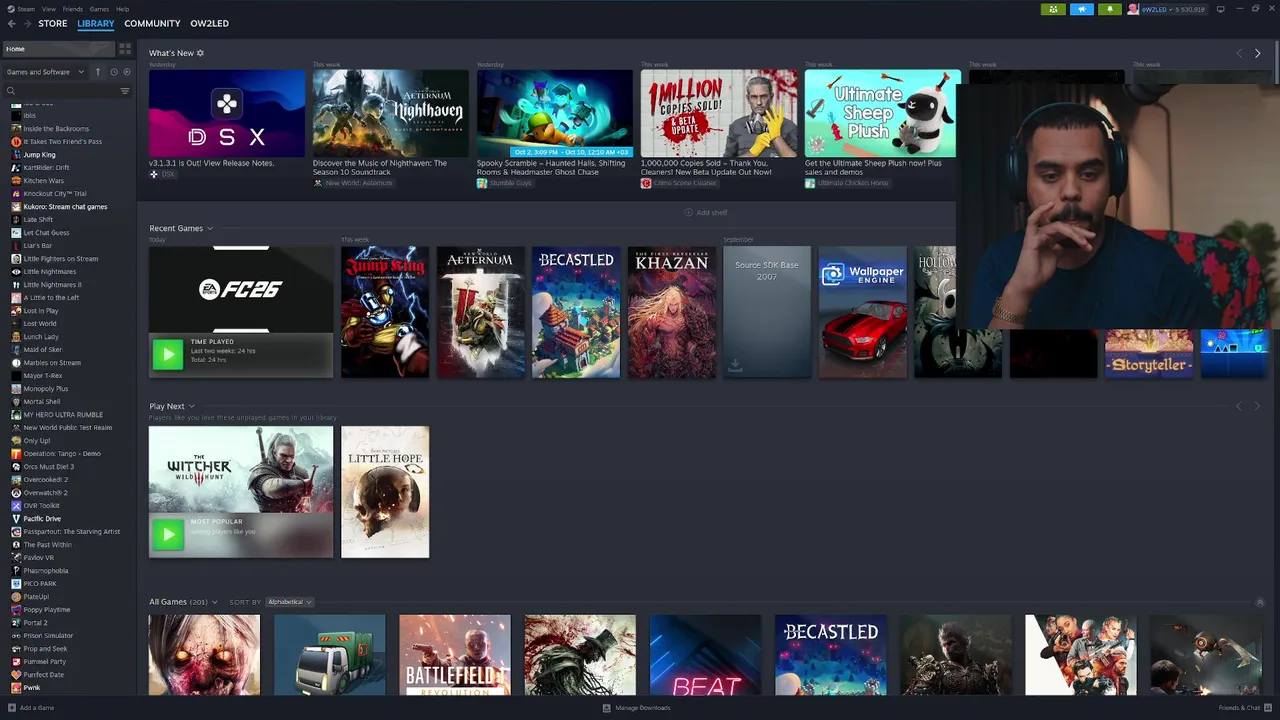Open the Friends menu

pyautogui.click(x=73, y=9)
